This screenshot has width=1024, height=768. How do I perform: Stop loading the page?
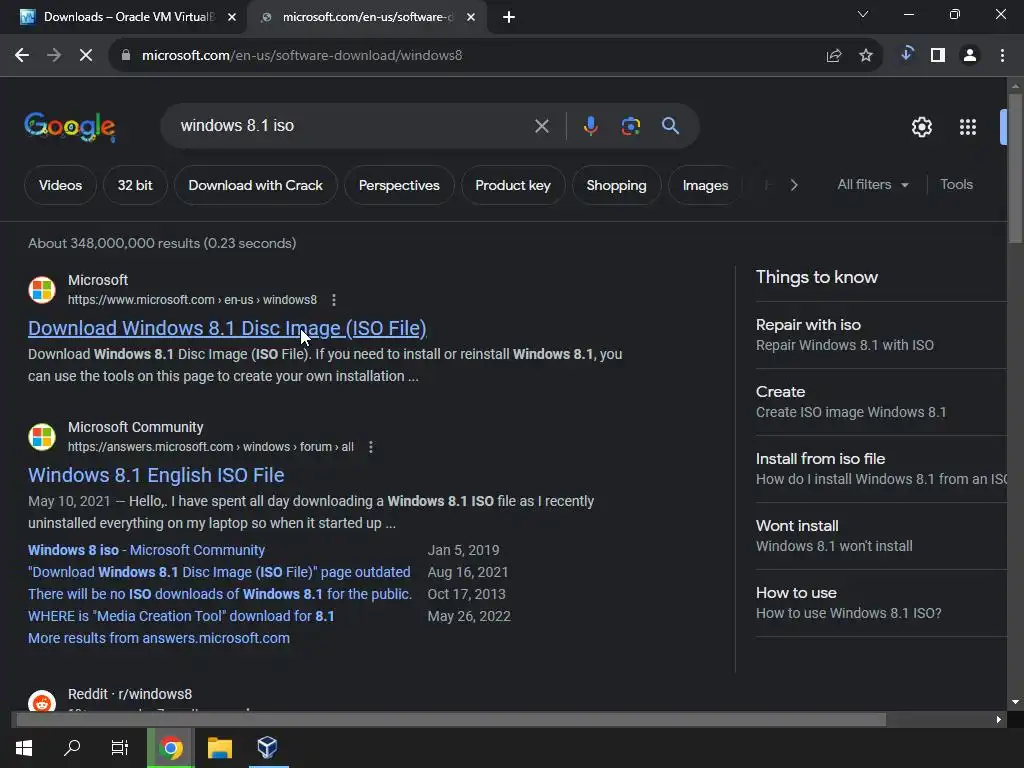[86, 56]
